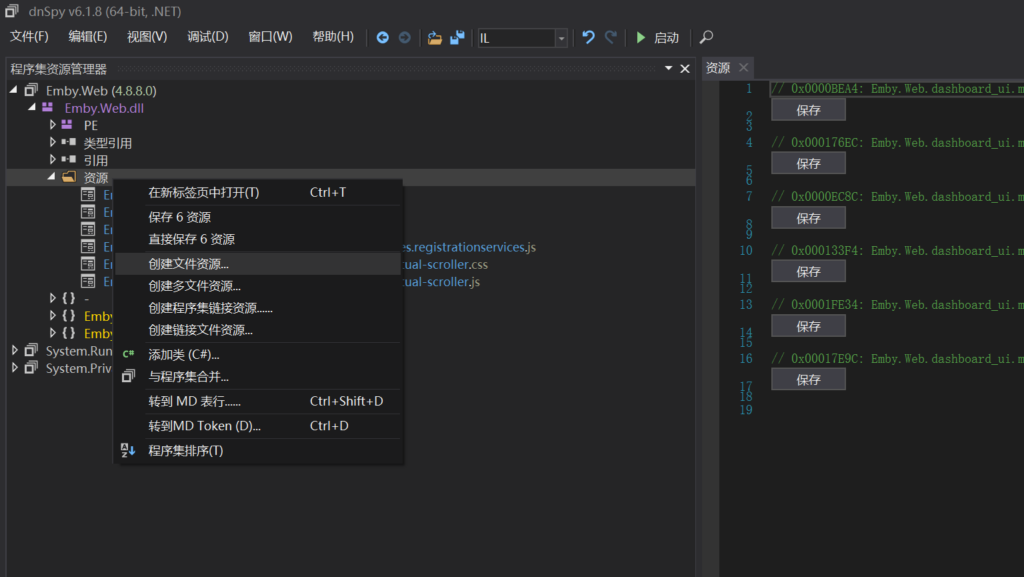The width and height of the screenshot is (1024, 577).
Task: Collapse the 资源 folder node
Action: pos(51,176)
